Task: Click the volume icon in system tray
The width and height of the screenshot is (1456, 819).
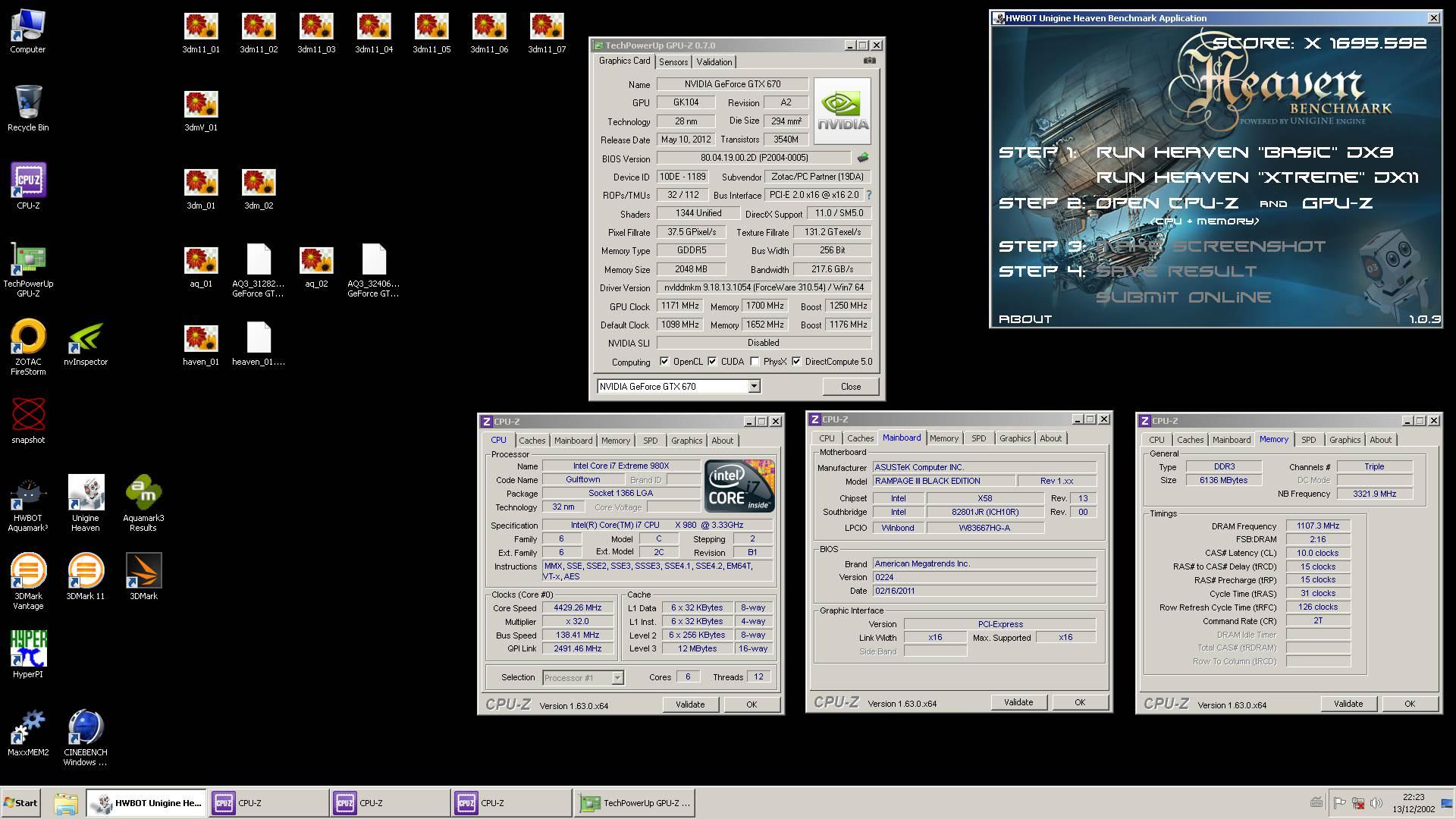Action: pyautogui.click(x=1376, y=803)
